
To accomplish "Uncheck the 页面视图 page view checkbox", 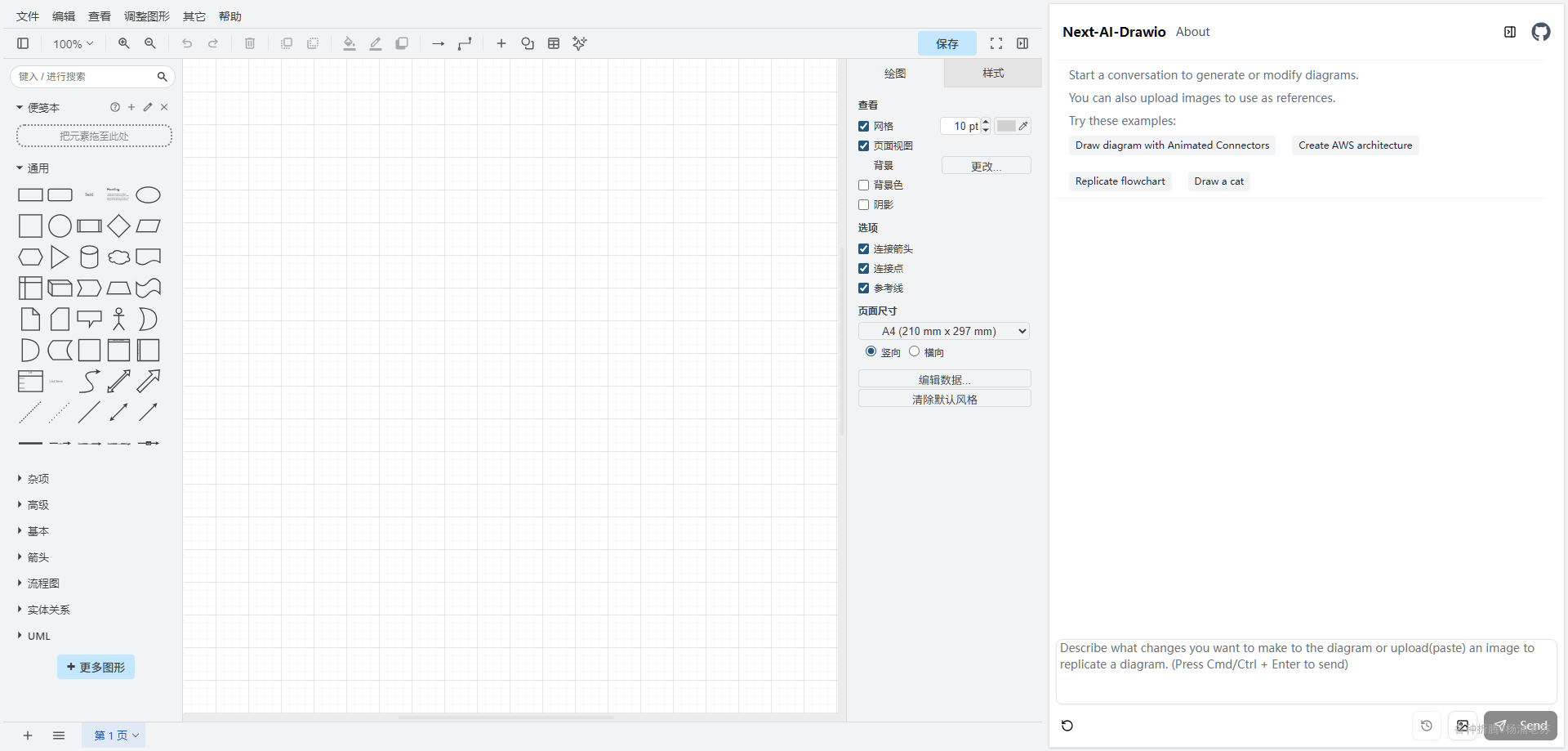I will [863, 145].
